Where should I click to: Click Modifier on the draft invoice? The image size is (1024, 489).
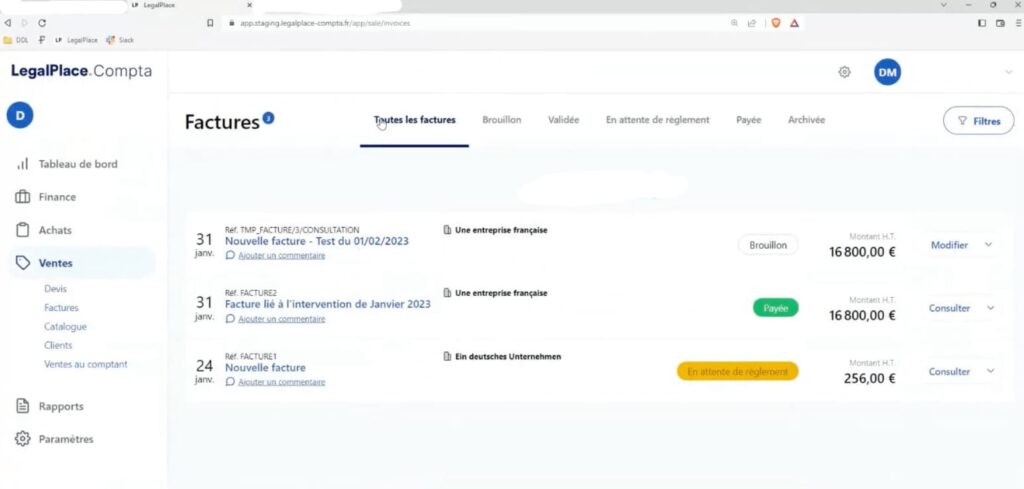pos(950,245)
